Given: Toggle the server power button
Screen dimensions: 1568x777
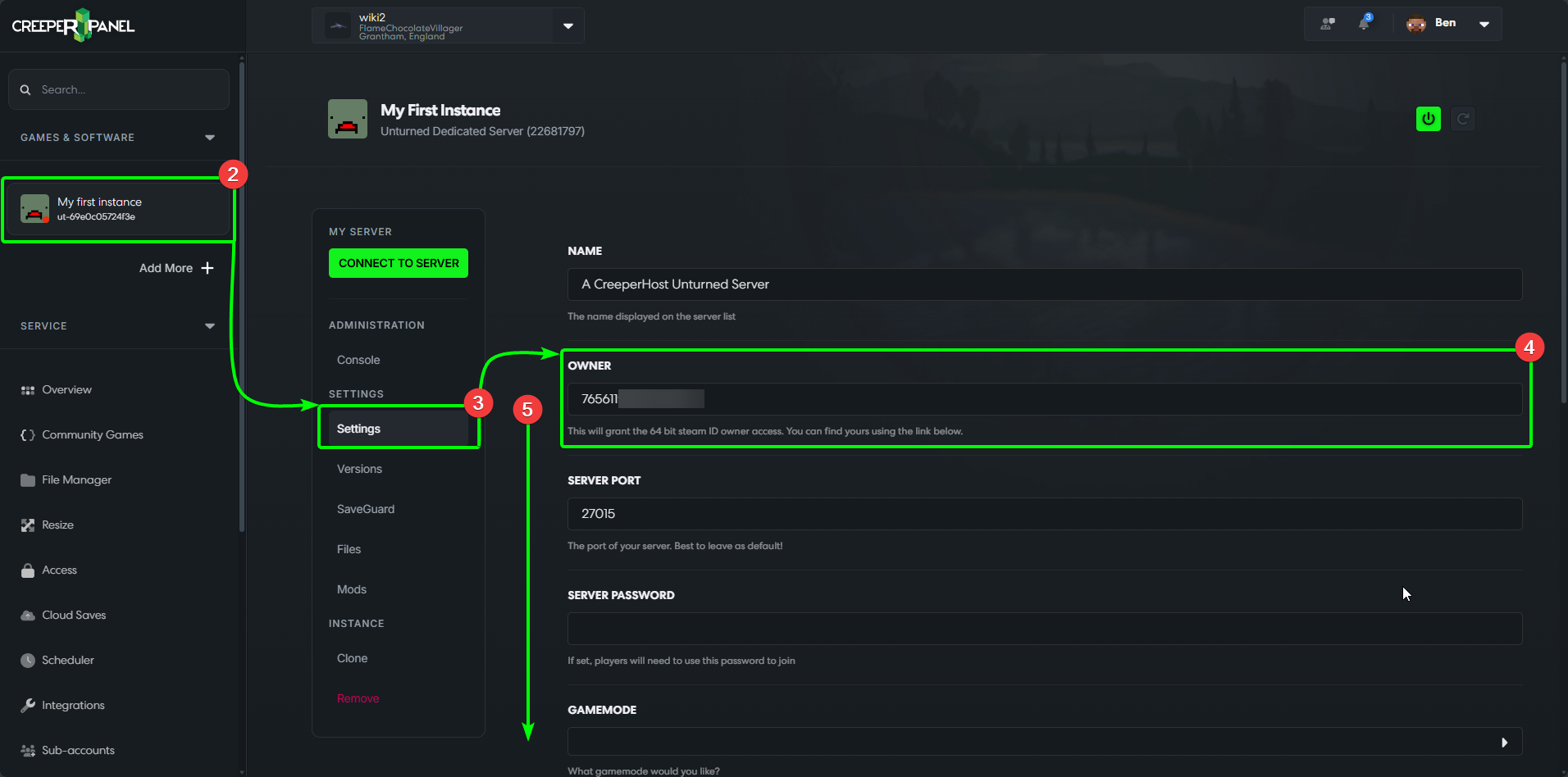Looking at the screenshot, I should tap(1428, 118).
